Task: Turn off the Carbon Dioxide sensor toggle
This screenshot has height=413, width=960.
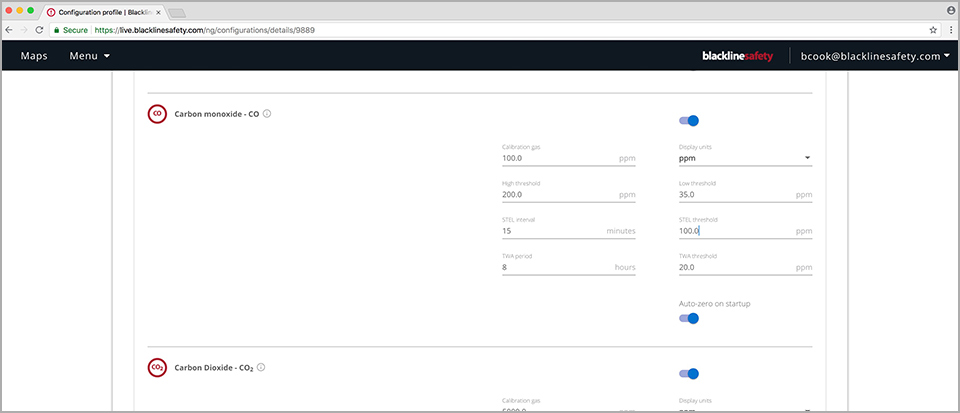Action: [689, 374]
